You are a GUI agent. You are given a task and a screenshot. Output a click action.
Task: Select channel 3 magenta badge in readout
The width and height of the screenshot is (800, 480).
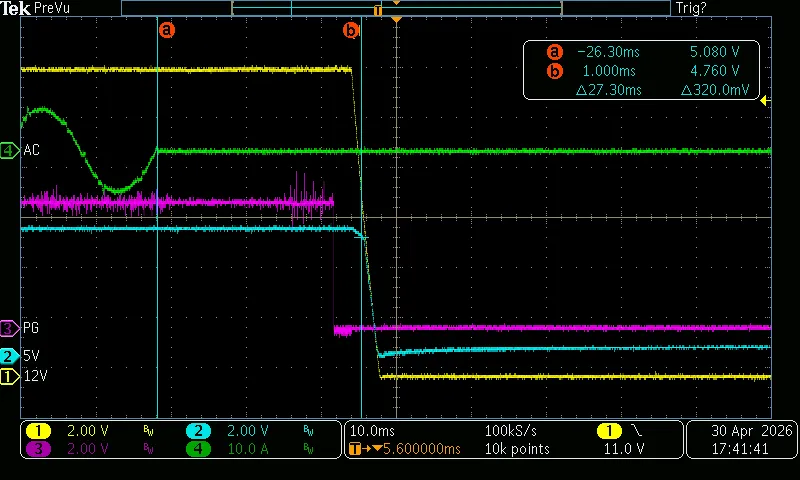pos(38,449)
